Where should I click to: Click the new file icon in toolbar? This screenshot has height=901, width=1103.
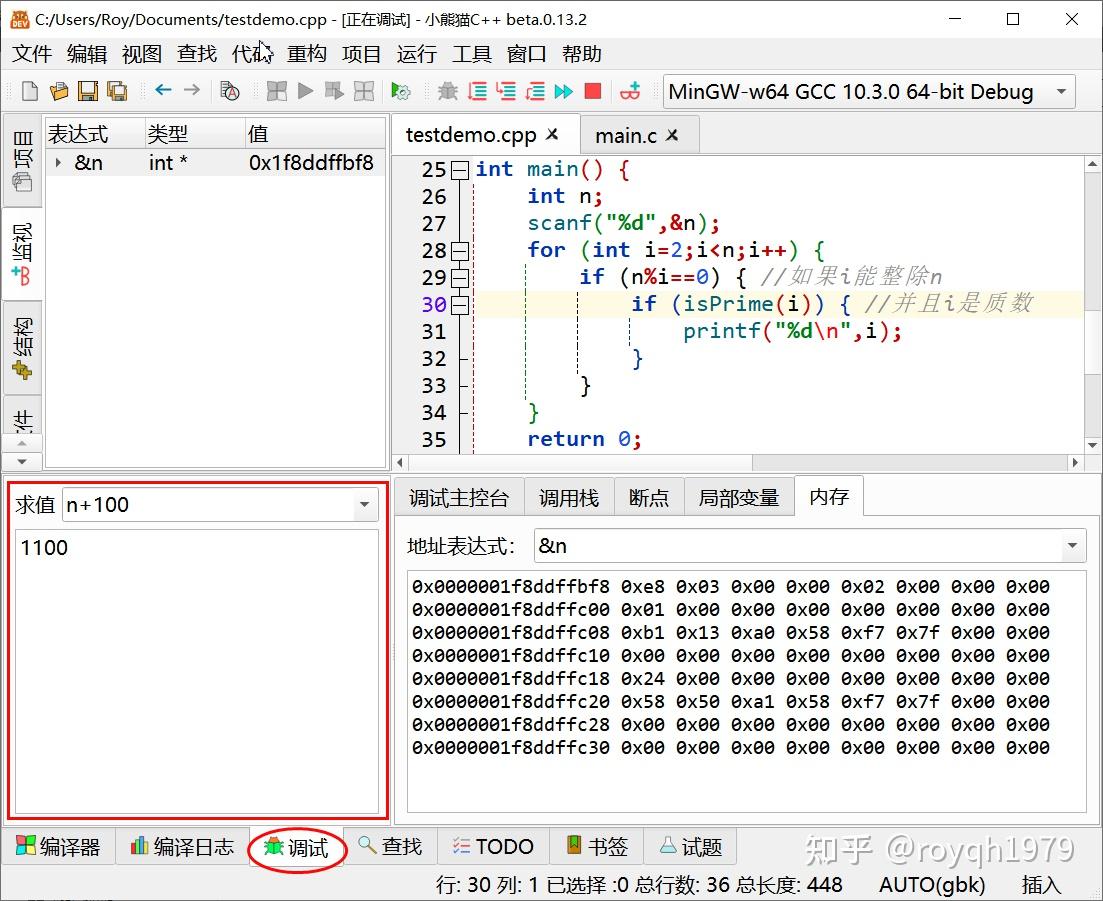30,92
